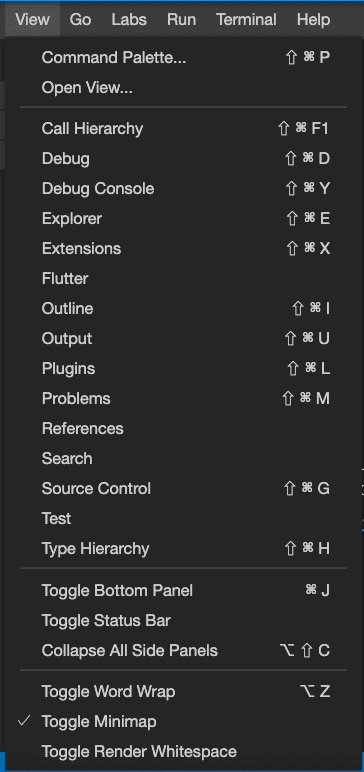Toggle the Bottom Panel visibility

click(183, 590)
